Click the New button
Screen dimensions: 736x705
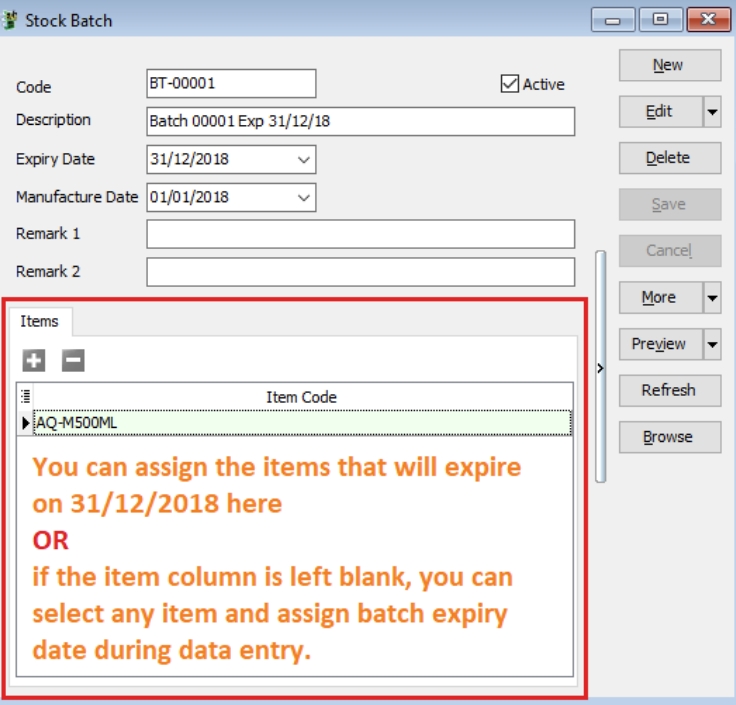pyautogui.click(x=668, y=65)
